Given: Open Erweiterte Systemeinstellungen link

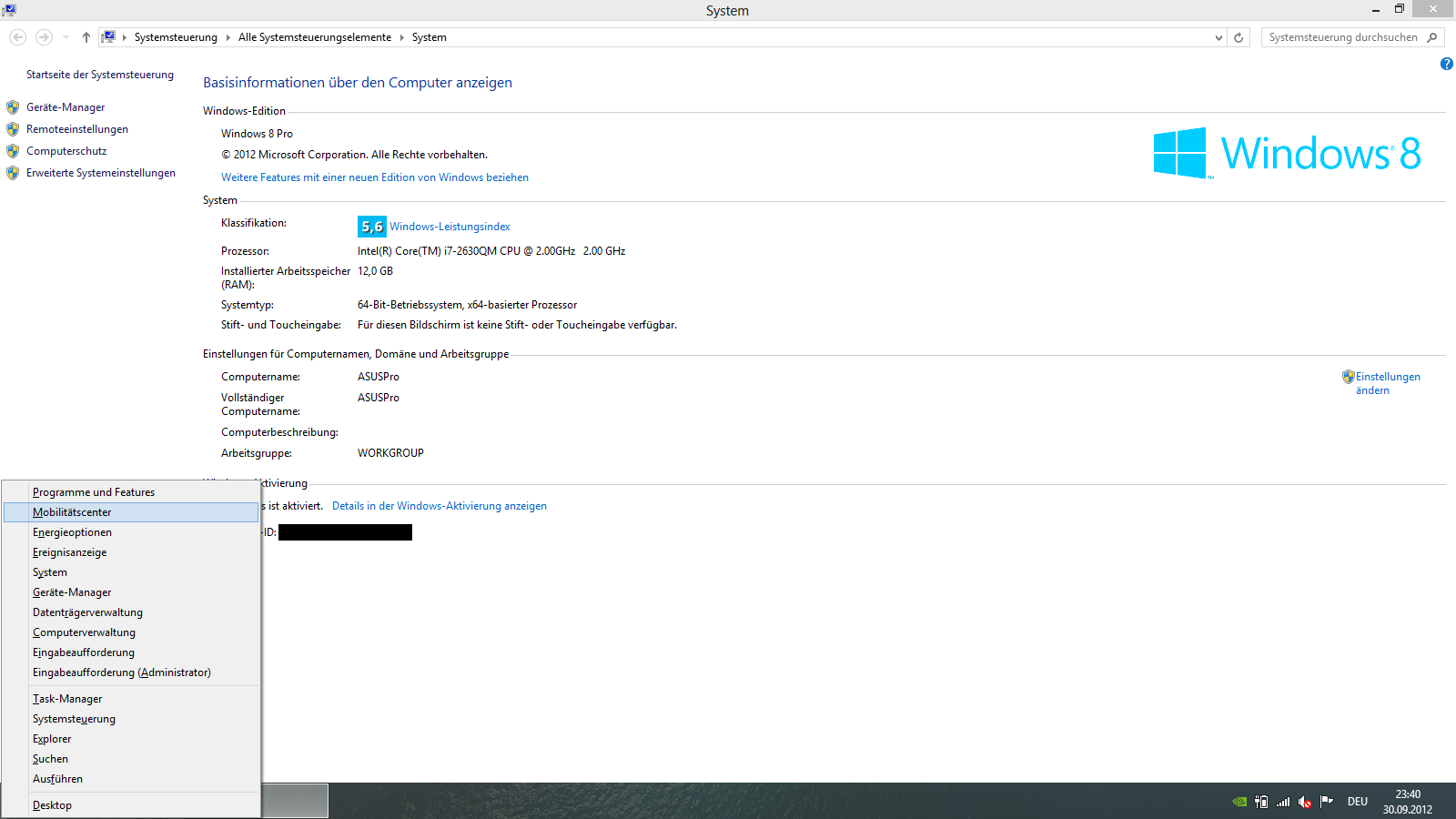Looking at the screenshot, I should [101, 173].
